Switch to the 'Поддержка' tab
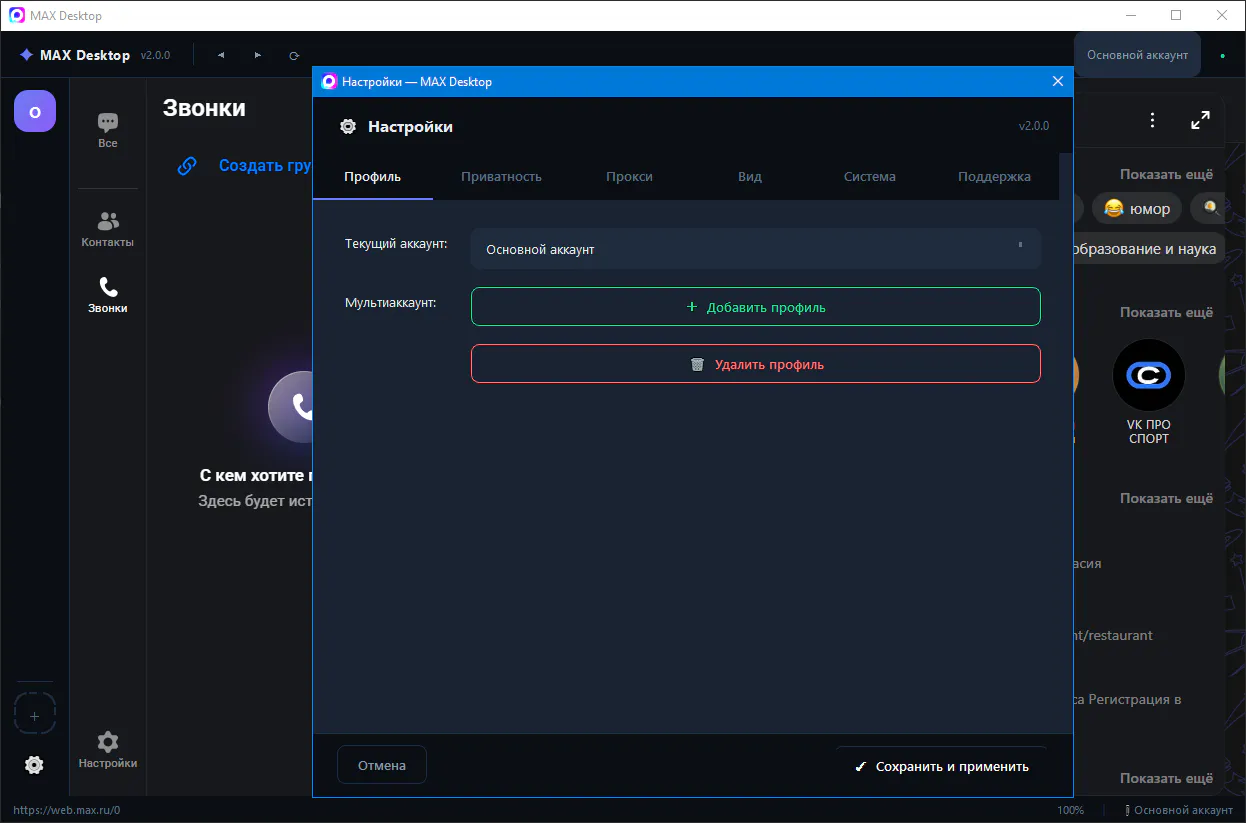The image size is (1246, 823). (x=994, y=176)
